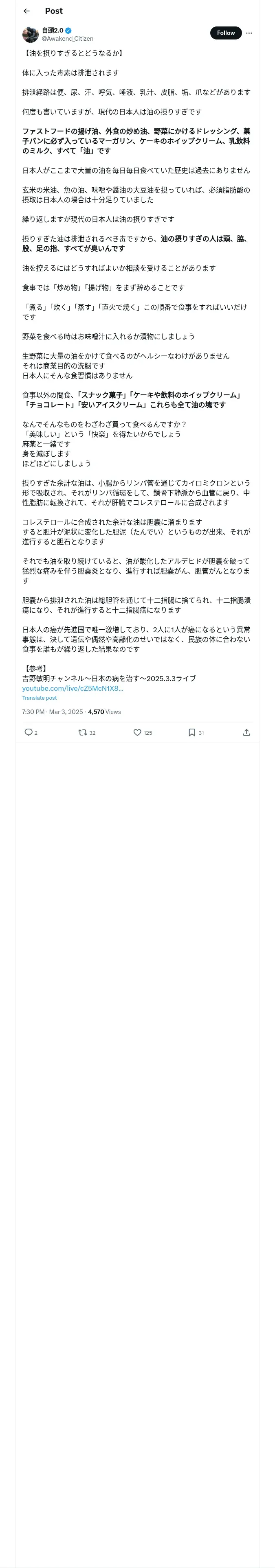
Task: Click the share upload icon
Action: [246, 732]
